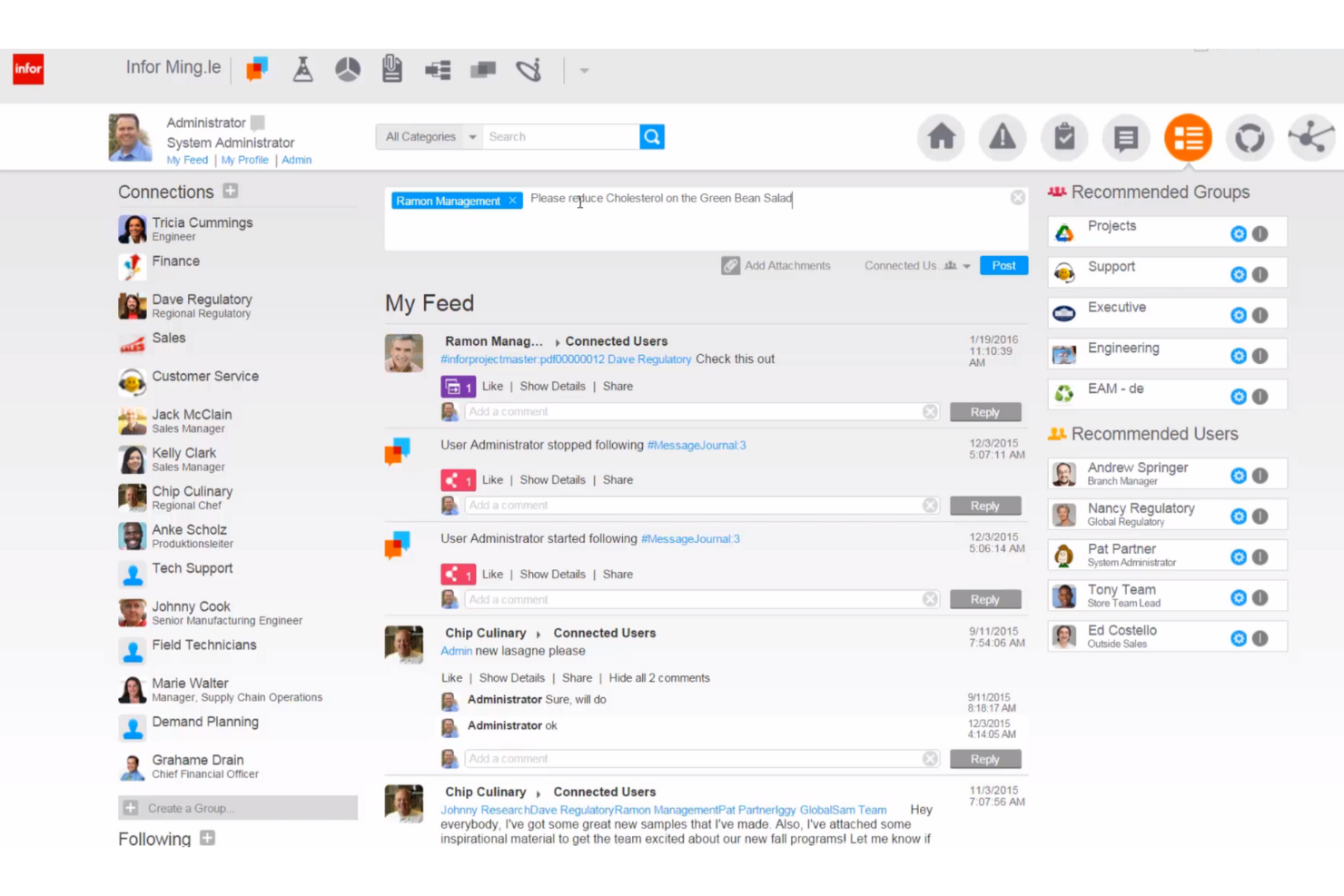The height and width of the screenshot is (896, 1344).
Task: Open My Profile link
Action: coord(244,160)
